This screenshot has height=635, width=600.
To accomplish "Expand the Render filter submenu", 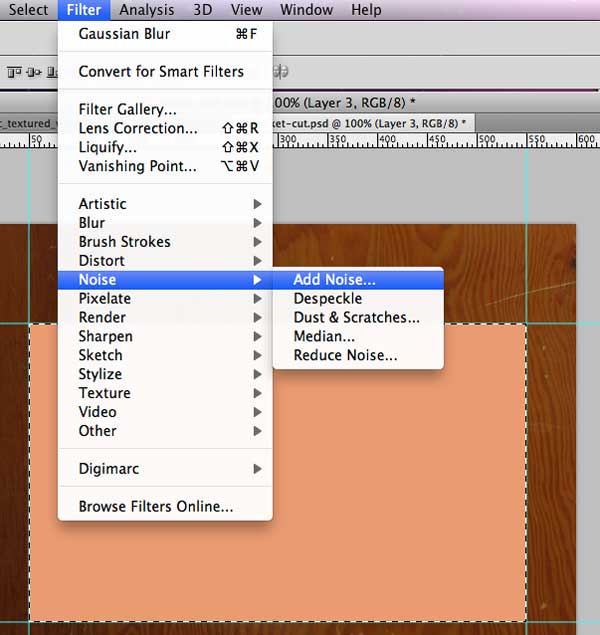I will click(100, 318).
